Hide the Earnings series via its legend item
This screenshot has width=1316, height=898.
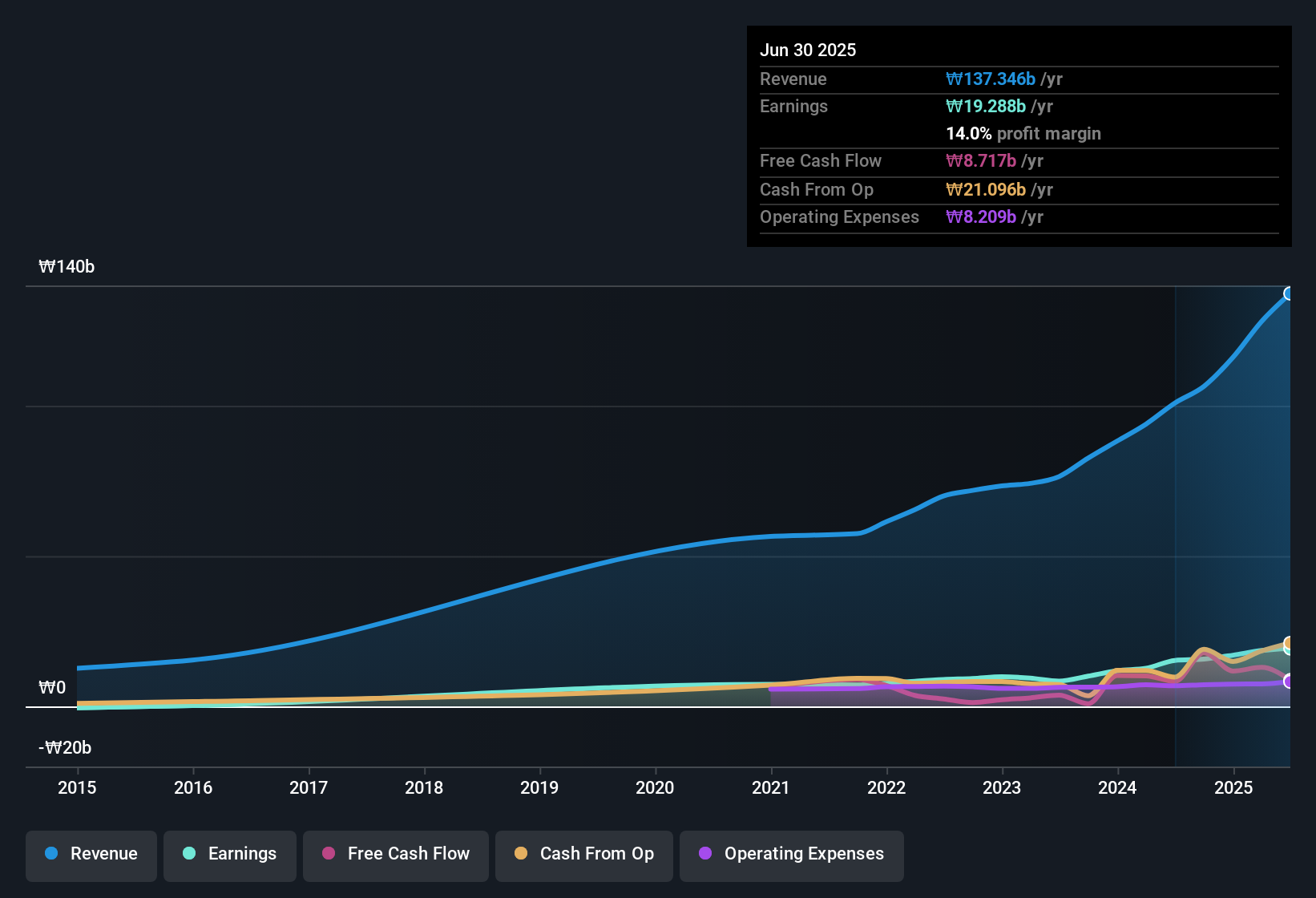229,855
